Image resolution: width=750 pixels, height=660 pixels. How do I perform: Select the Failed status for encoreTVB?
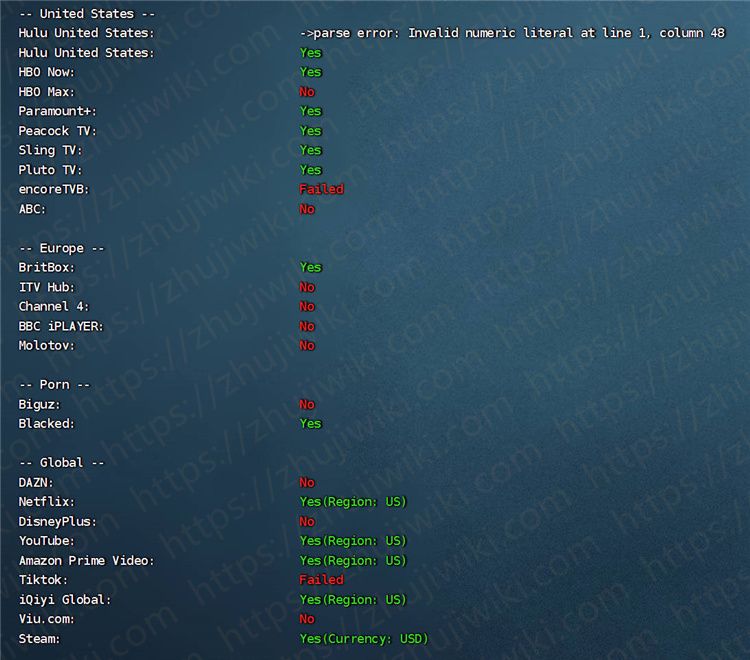(321, 189)
